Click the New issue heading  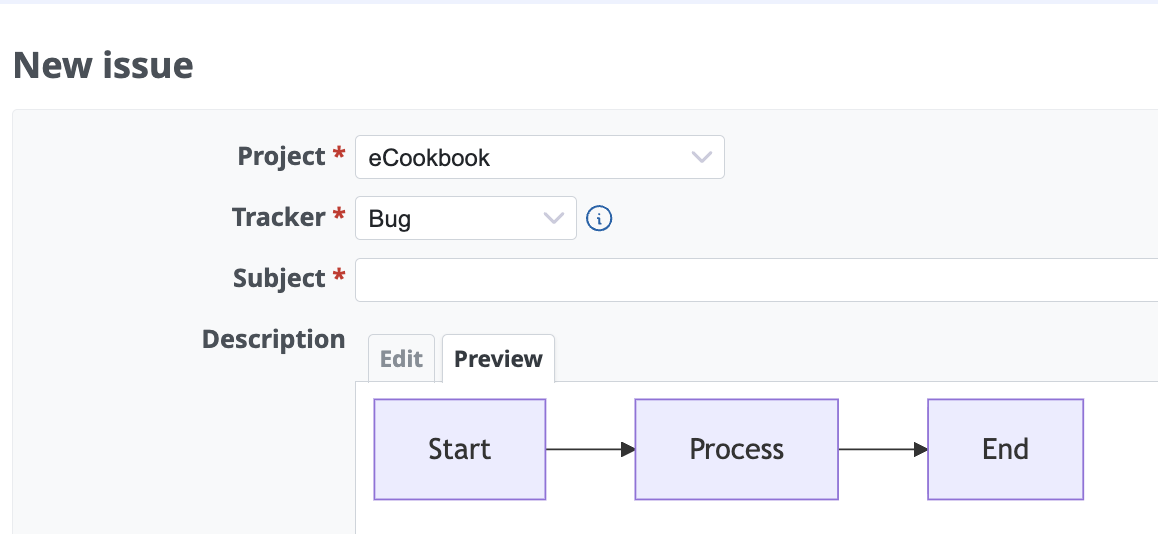point(103,65)
